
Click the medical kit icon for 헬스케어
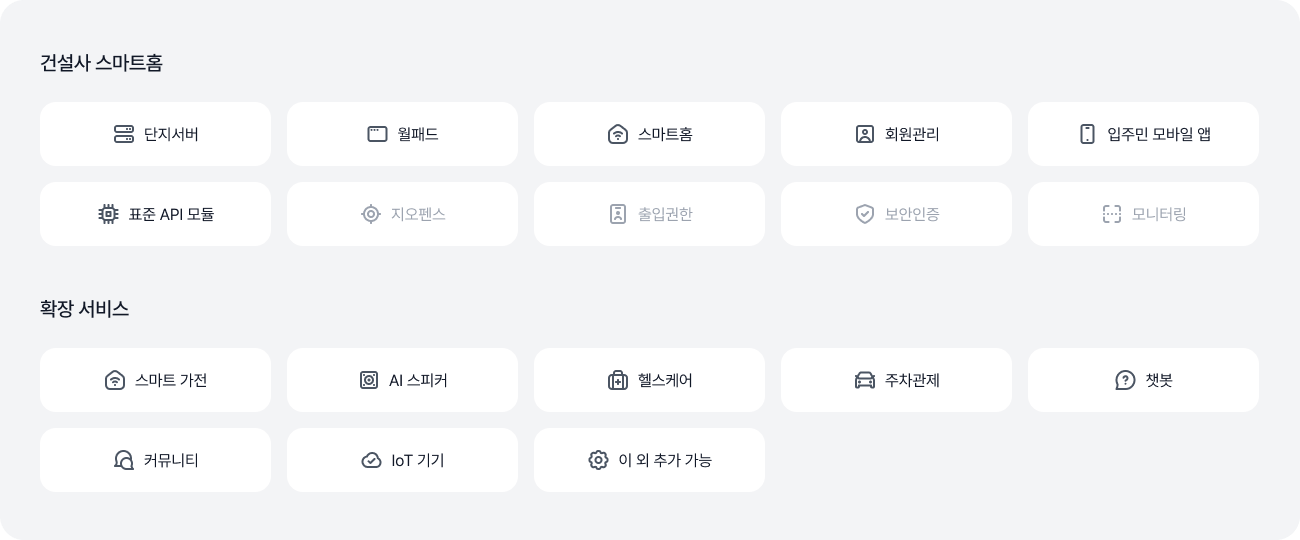pos(618,380)
